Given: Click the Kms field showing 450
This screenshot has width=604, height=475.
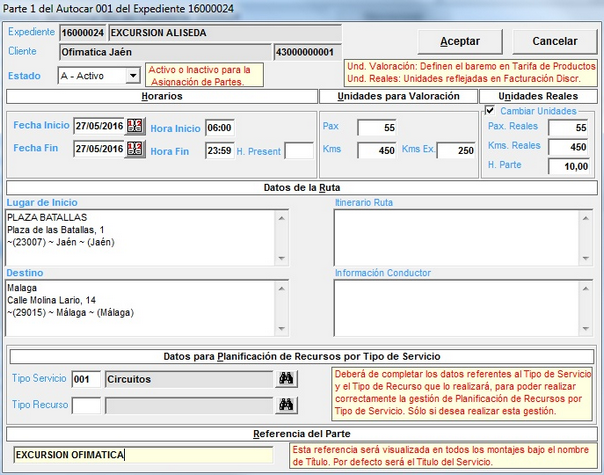Looking at the screenshot, I should pyautogui.click(x=377, y=150).
